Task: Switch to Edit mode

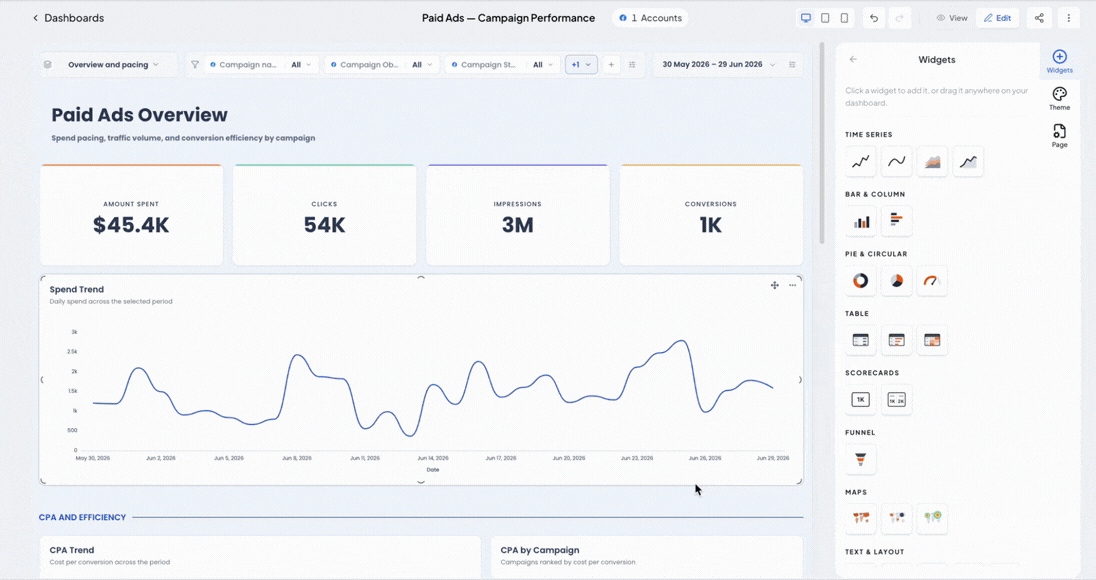Action: click(997, 18)
